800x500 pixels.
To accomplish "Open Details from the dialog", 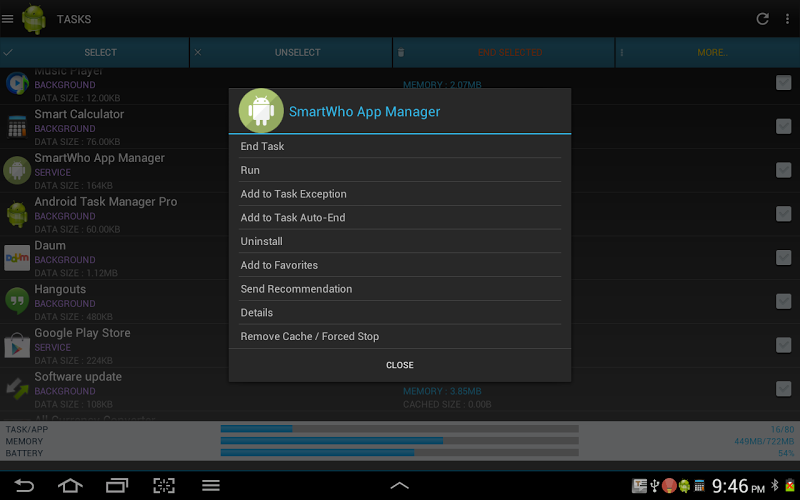I will [x=400, y=313].
